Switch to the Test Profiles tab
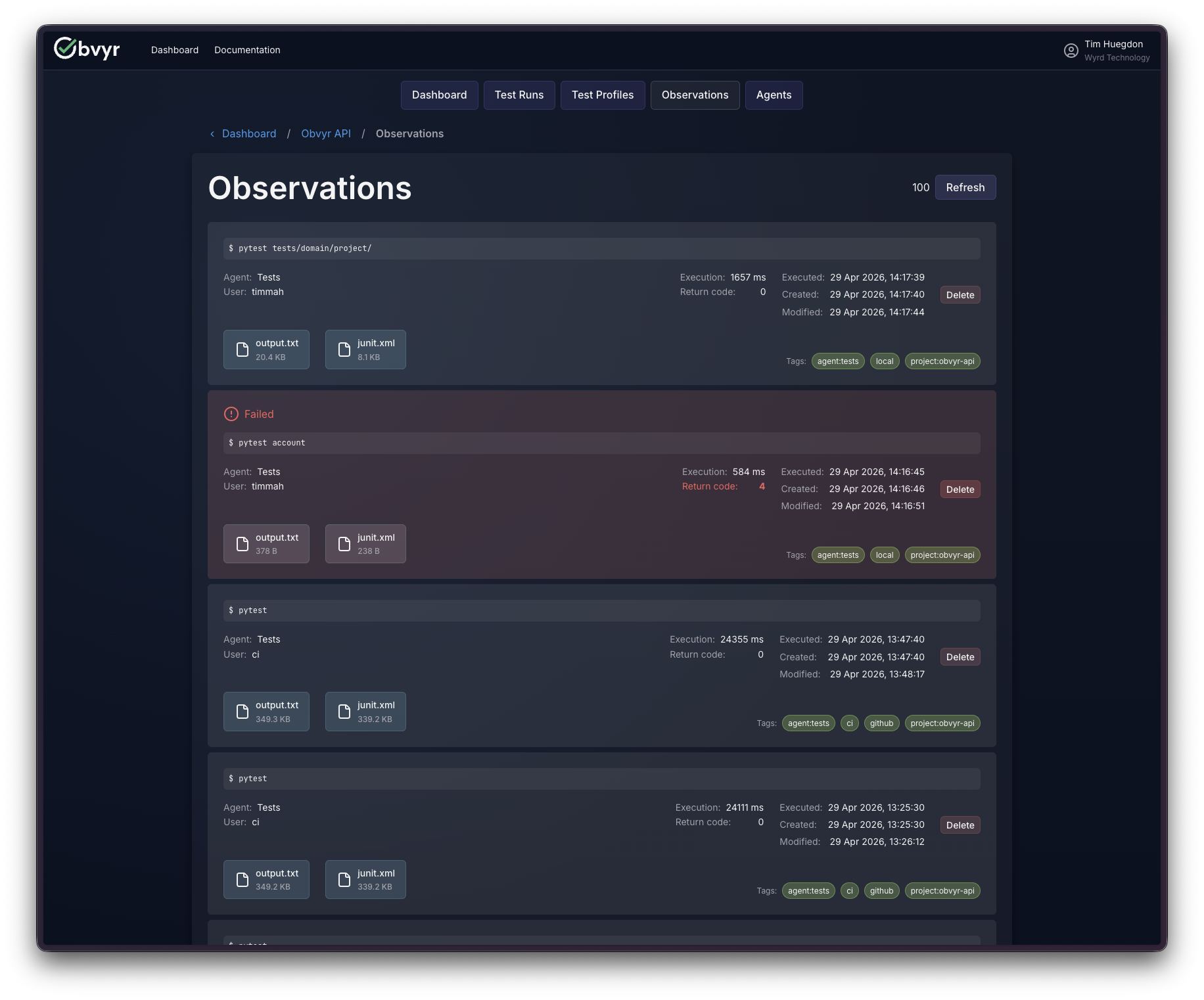1204x1000 pixels. tap(603, 95)
